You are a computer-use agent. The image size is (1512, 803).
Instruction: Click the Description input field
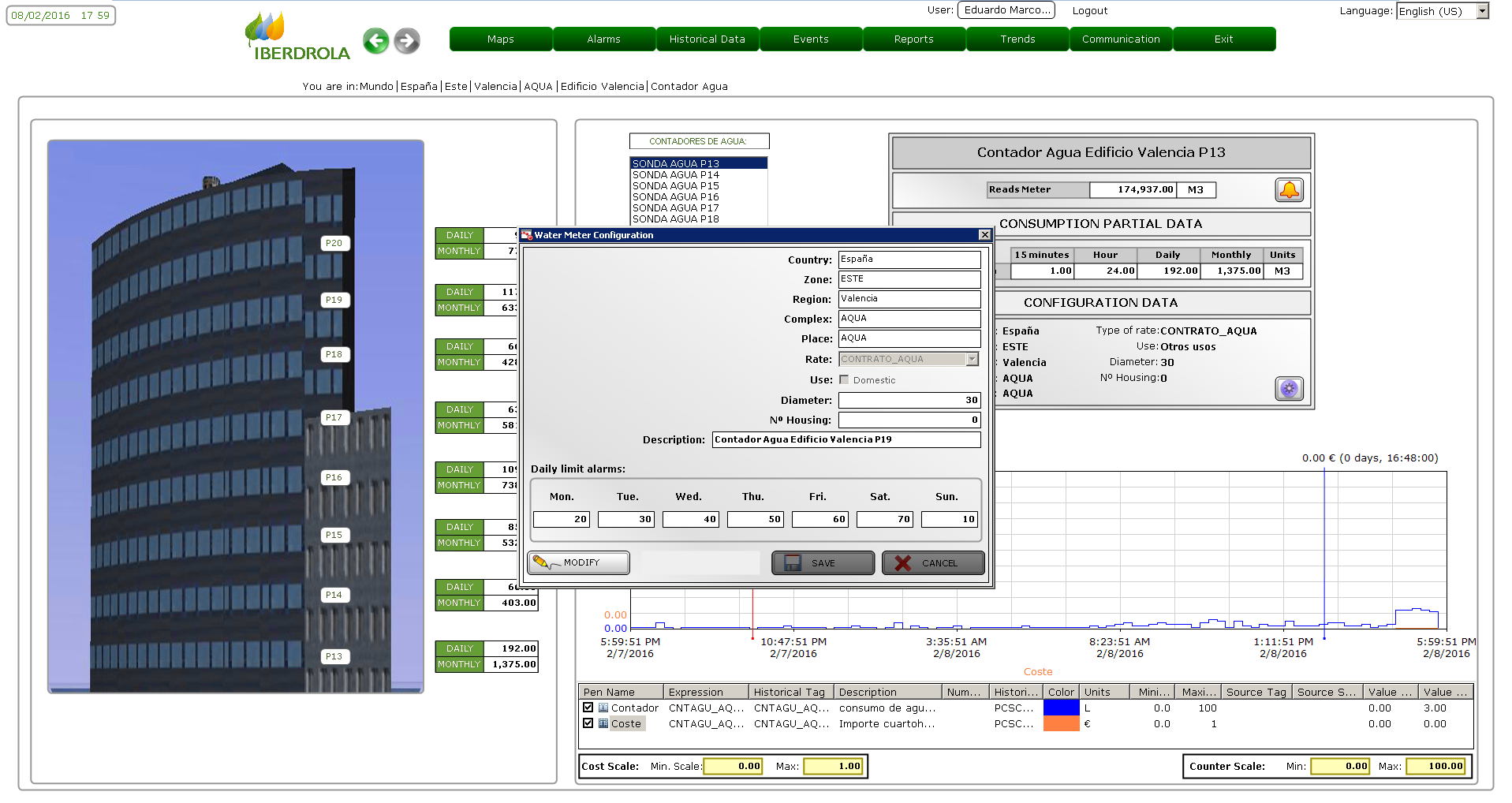coord(846,440)
